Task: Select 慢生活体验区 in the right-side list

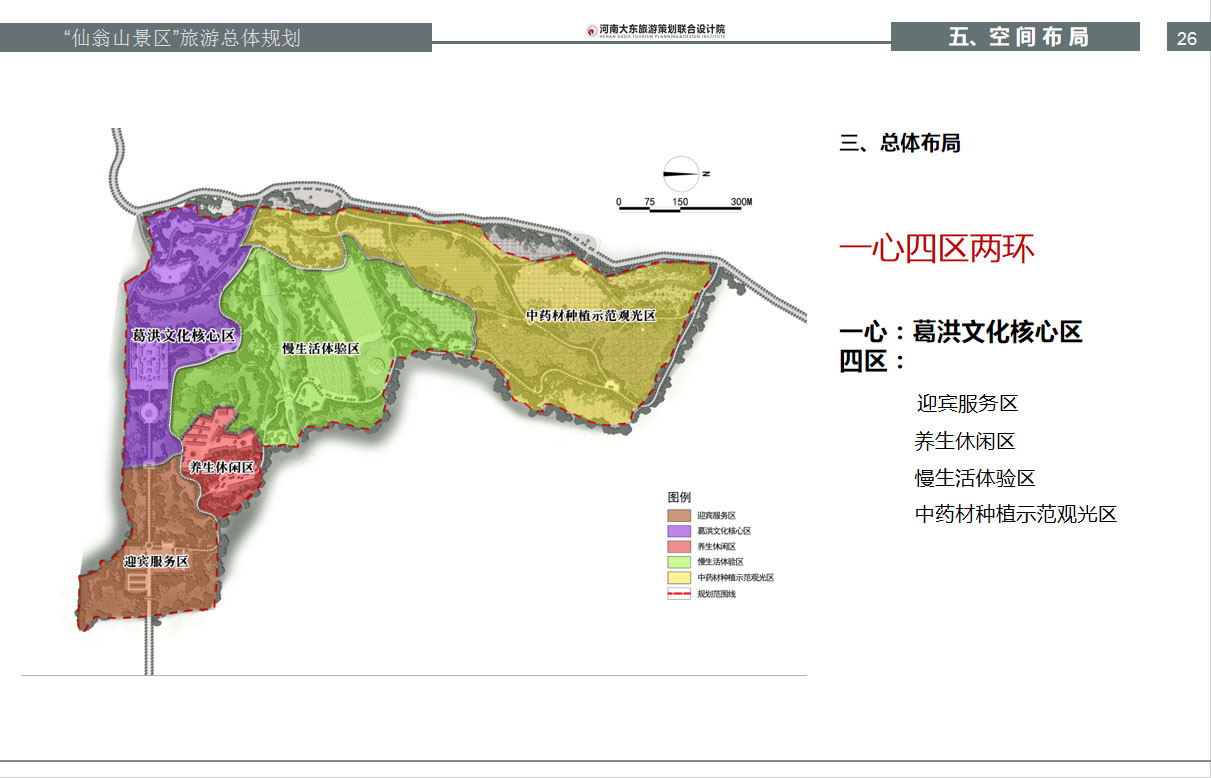Action: point(975,478)
